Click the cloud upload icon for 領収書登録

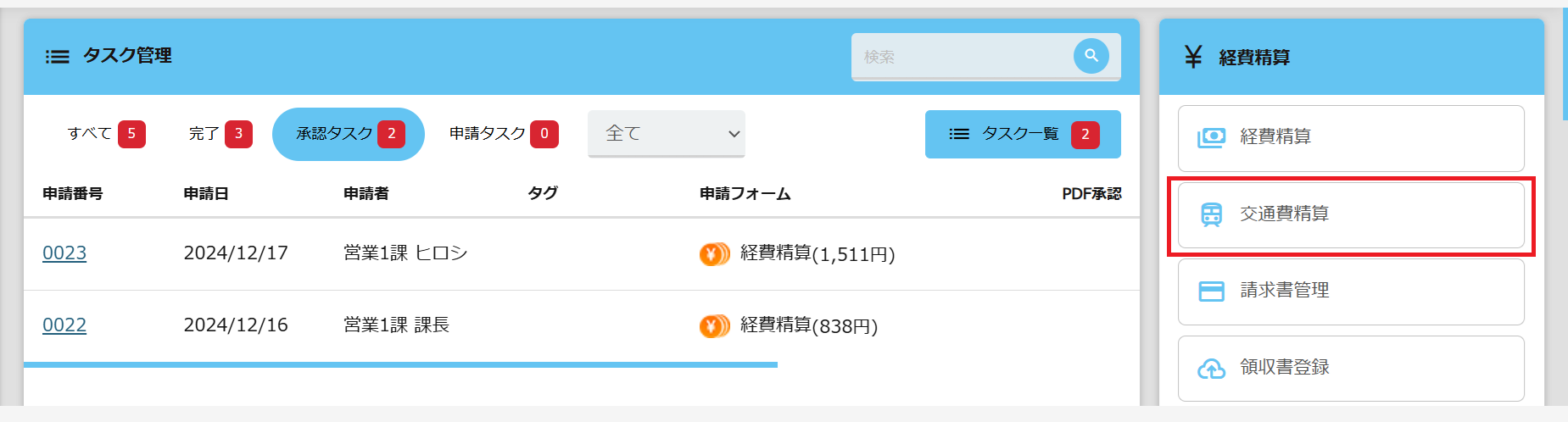pos(1211,369)
